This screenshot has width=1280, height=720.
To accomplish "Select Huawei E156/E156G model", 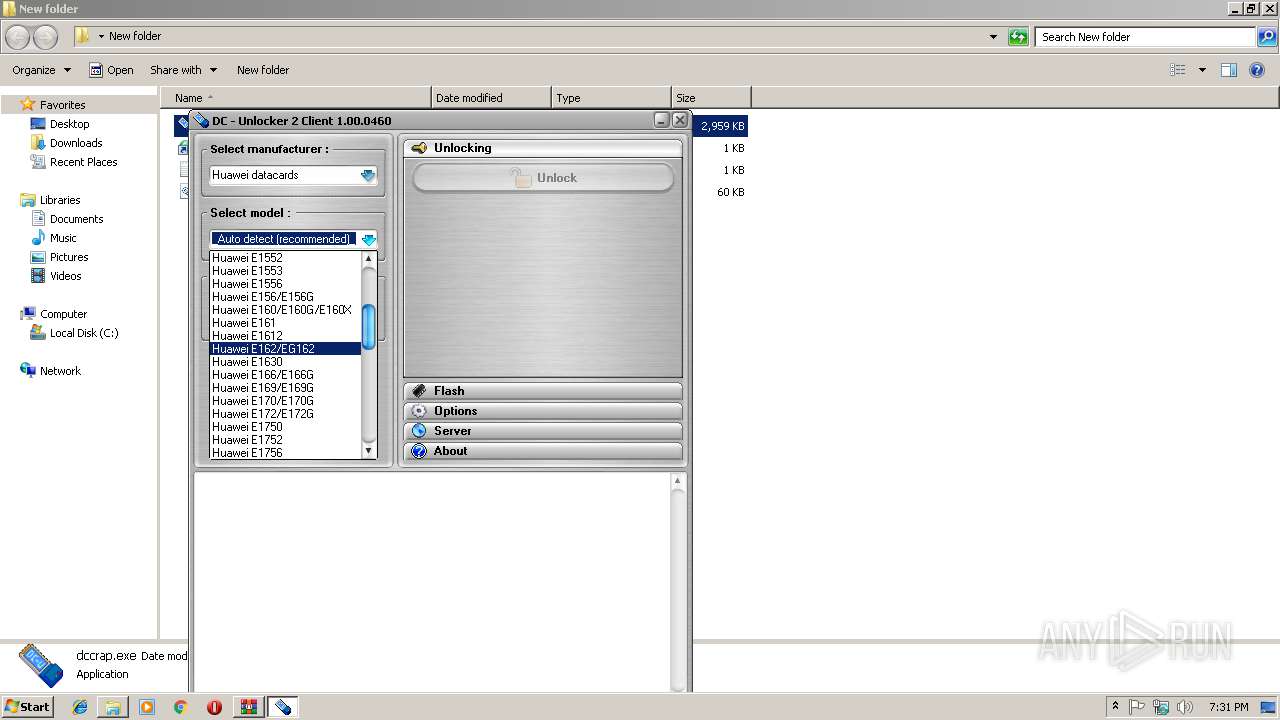I will click(x=285, y=297).
